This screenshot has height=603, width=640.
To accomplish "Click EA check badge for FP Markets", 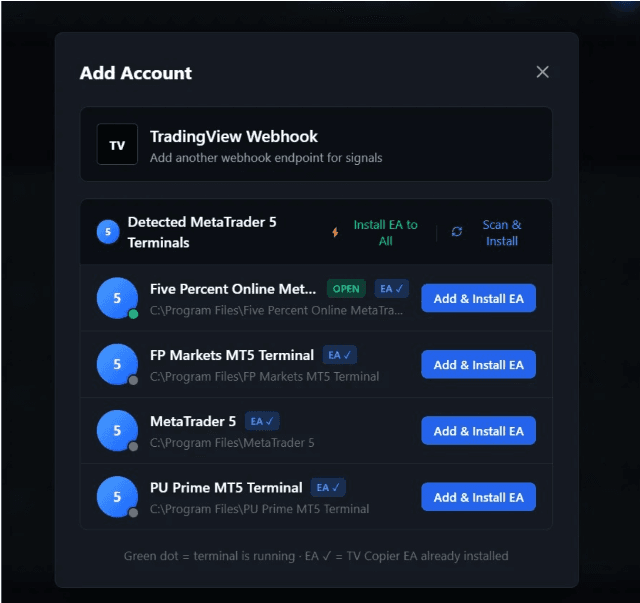I will click(340, 355).
